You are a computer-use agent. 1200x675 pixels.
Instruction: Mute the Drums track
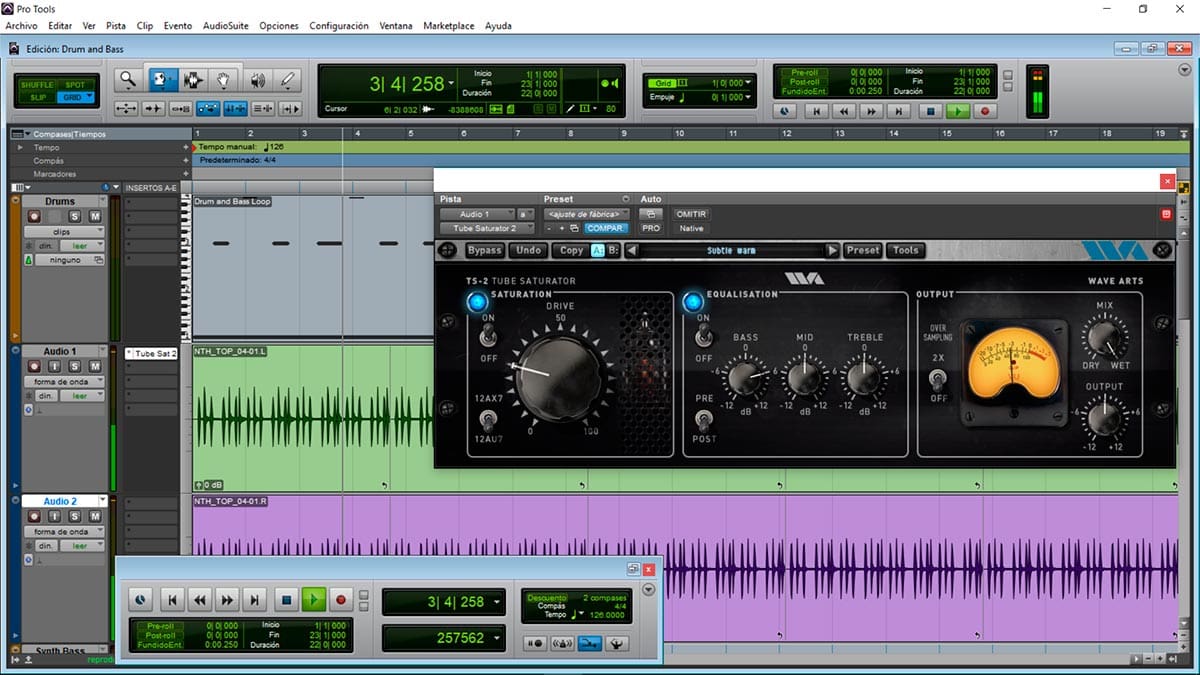coord(95,217)
